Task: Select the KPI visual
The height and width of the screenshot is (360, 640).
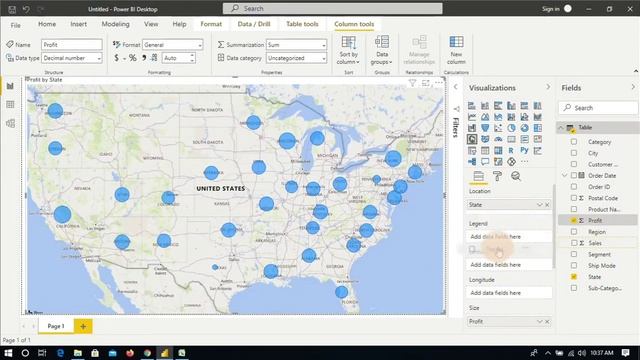Action: [x=538, y=140]
